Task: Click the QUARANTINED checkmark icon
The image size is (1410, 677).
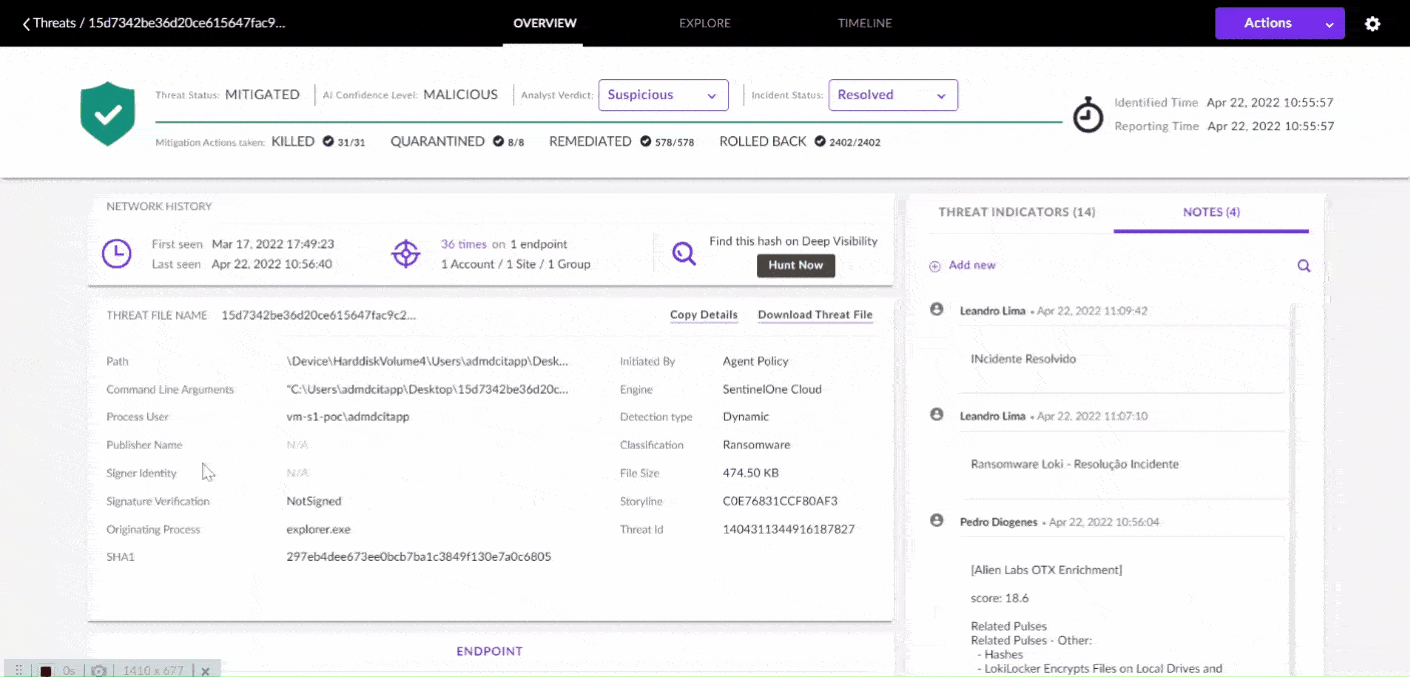Action: 498,142
